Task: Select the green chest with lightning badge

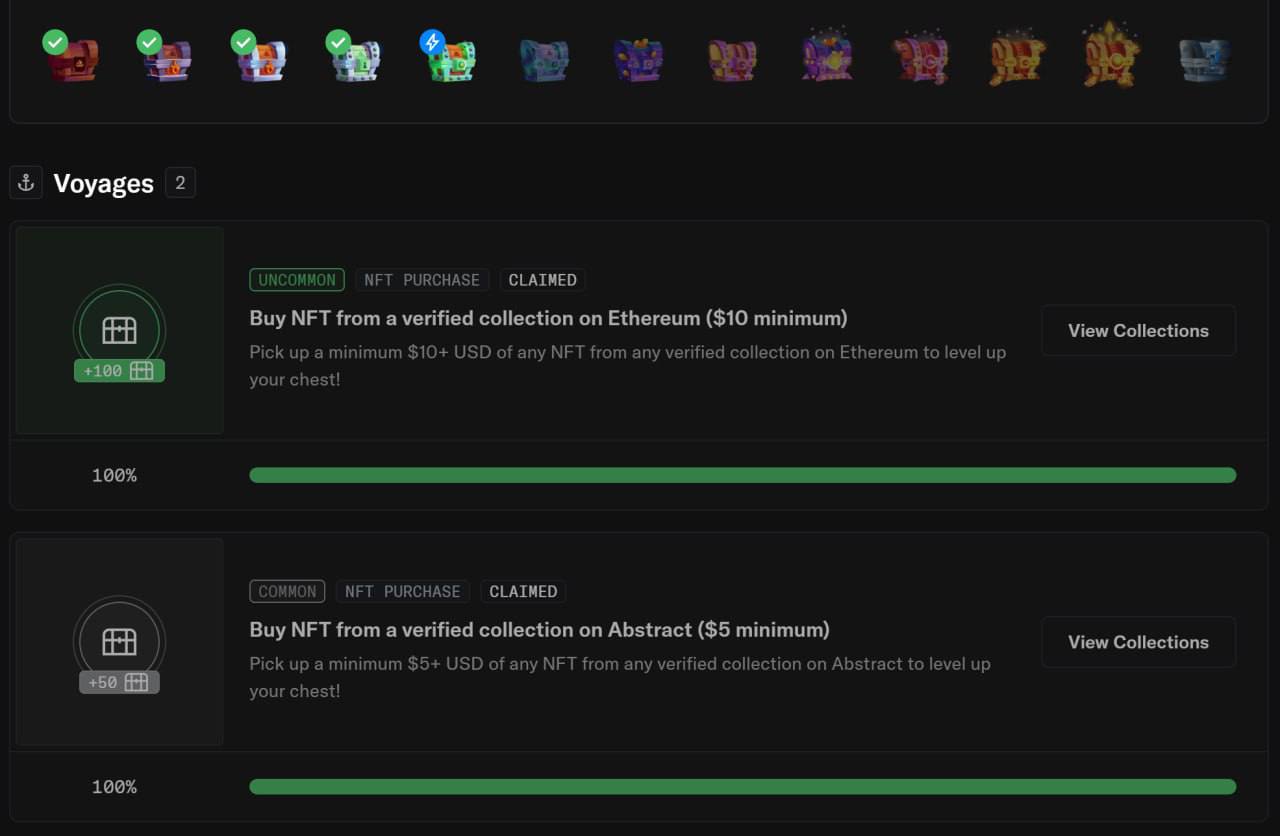Action: coord(451,60)
